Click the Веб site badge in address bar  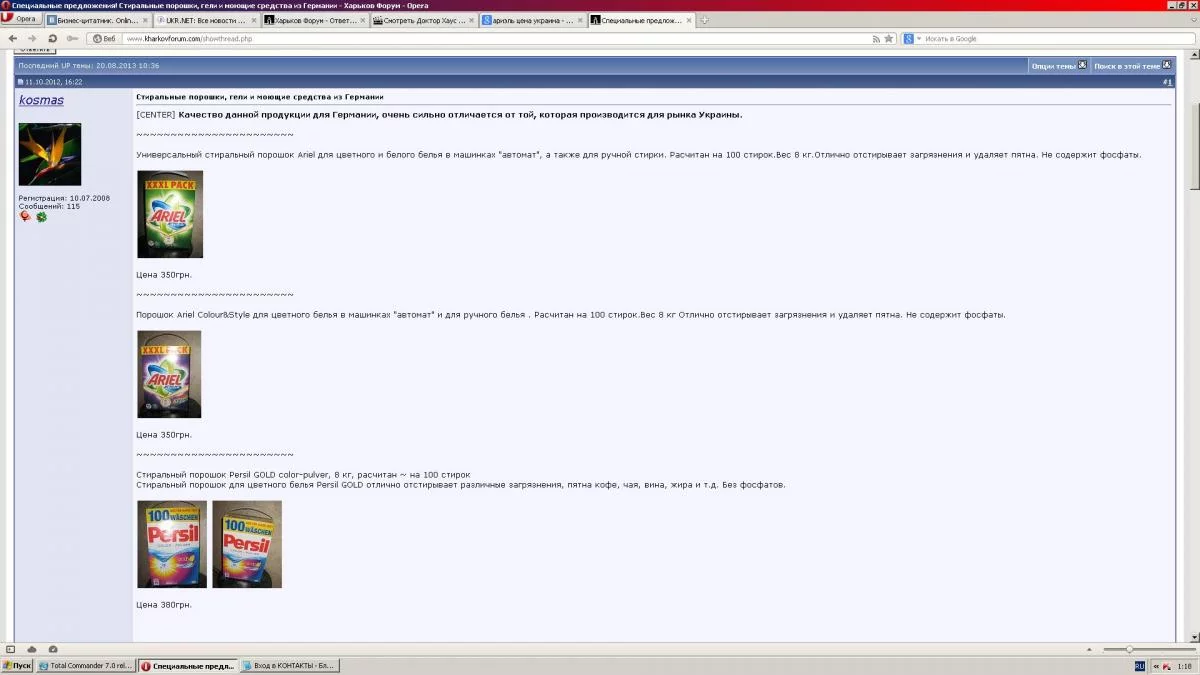click(104, 39)
